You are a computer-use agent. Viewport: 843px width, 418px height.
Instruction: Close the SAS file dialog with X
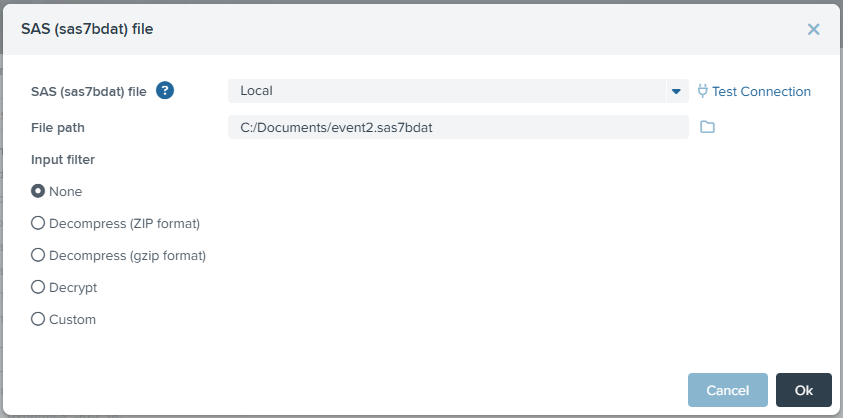click(x=813, y=30)
